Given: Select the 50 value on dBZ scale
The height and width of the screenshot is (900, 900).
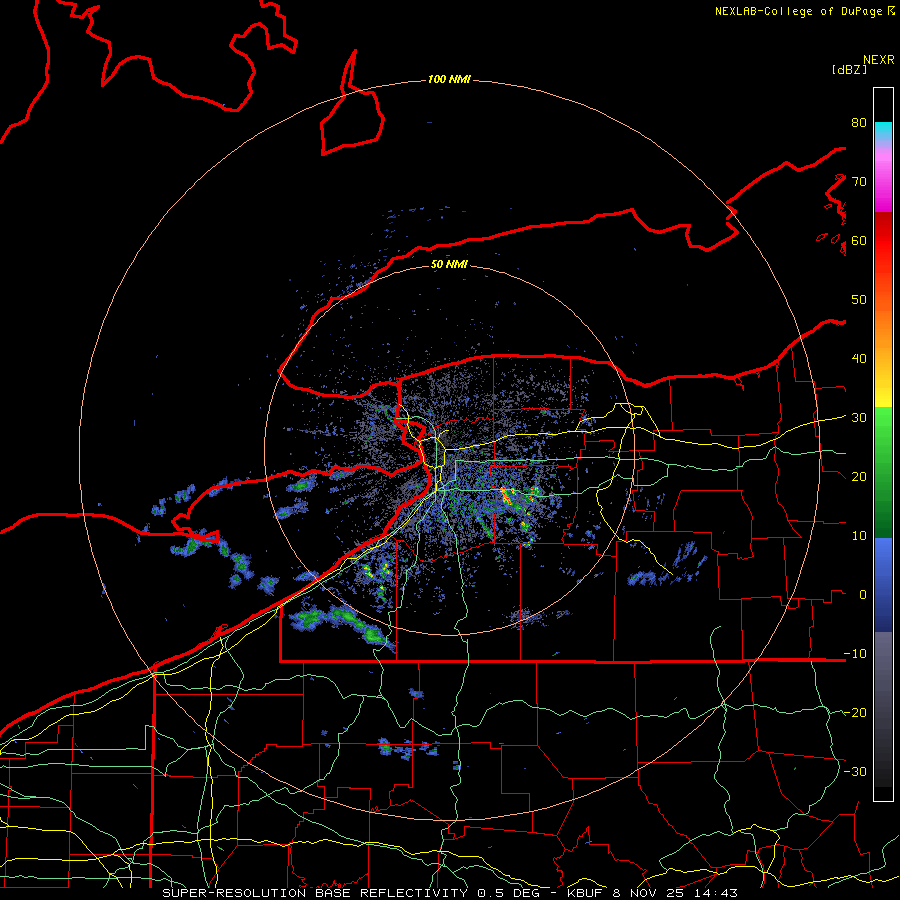Looking at the screenshot, I should click(859, 300).
